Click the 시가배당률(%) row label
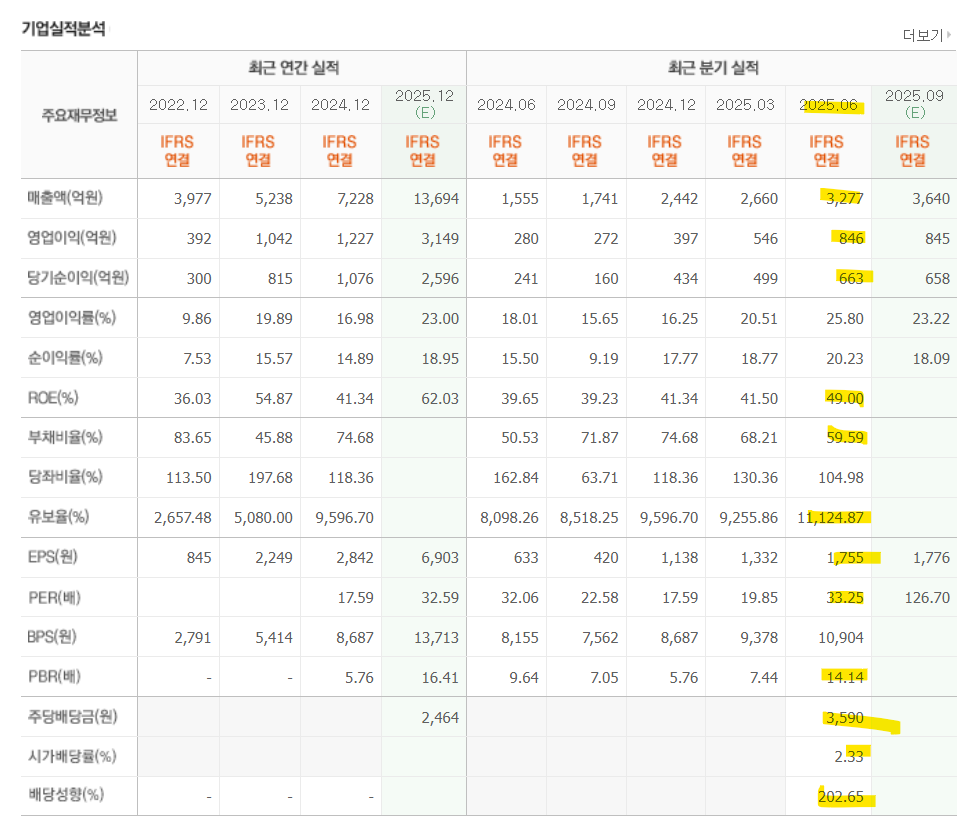 click(72, 756)
